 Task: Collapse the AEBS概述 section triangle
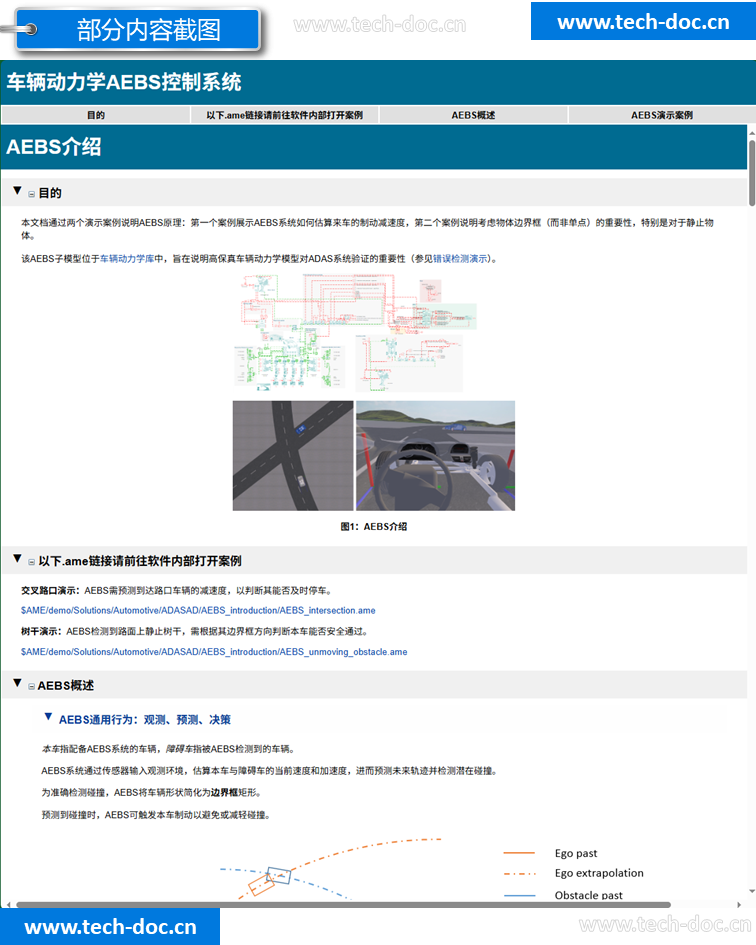coord(17,683)
